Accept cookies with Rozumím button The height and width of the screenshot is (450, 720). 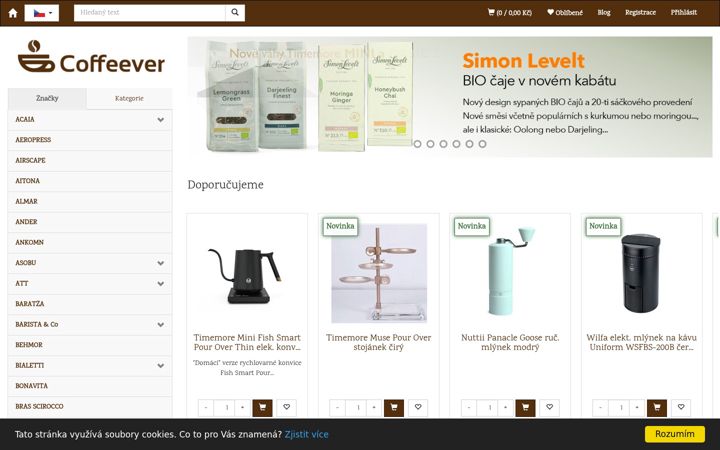click(x=675, y=434)
